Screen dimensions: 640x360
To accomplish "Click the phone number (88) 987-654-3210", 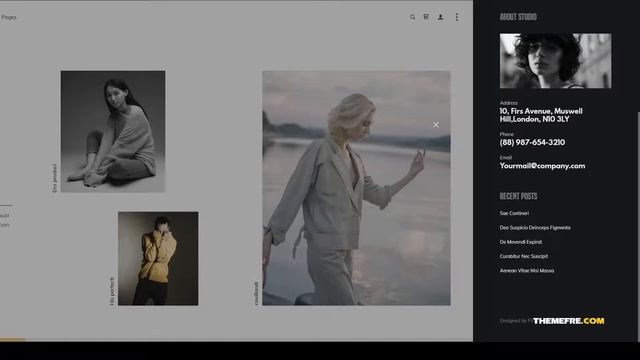I will click(532, 142).
